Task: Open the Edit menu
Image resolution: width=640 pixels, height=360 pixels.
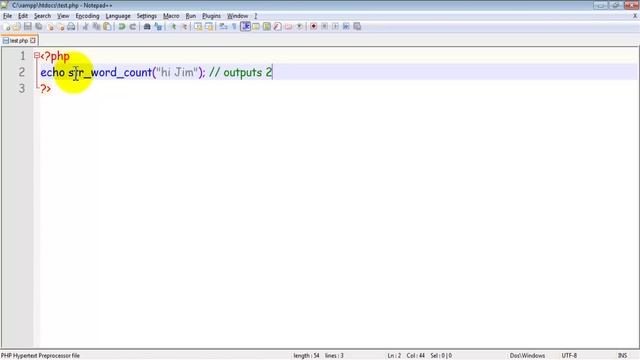Action: (23, 16)
